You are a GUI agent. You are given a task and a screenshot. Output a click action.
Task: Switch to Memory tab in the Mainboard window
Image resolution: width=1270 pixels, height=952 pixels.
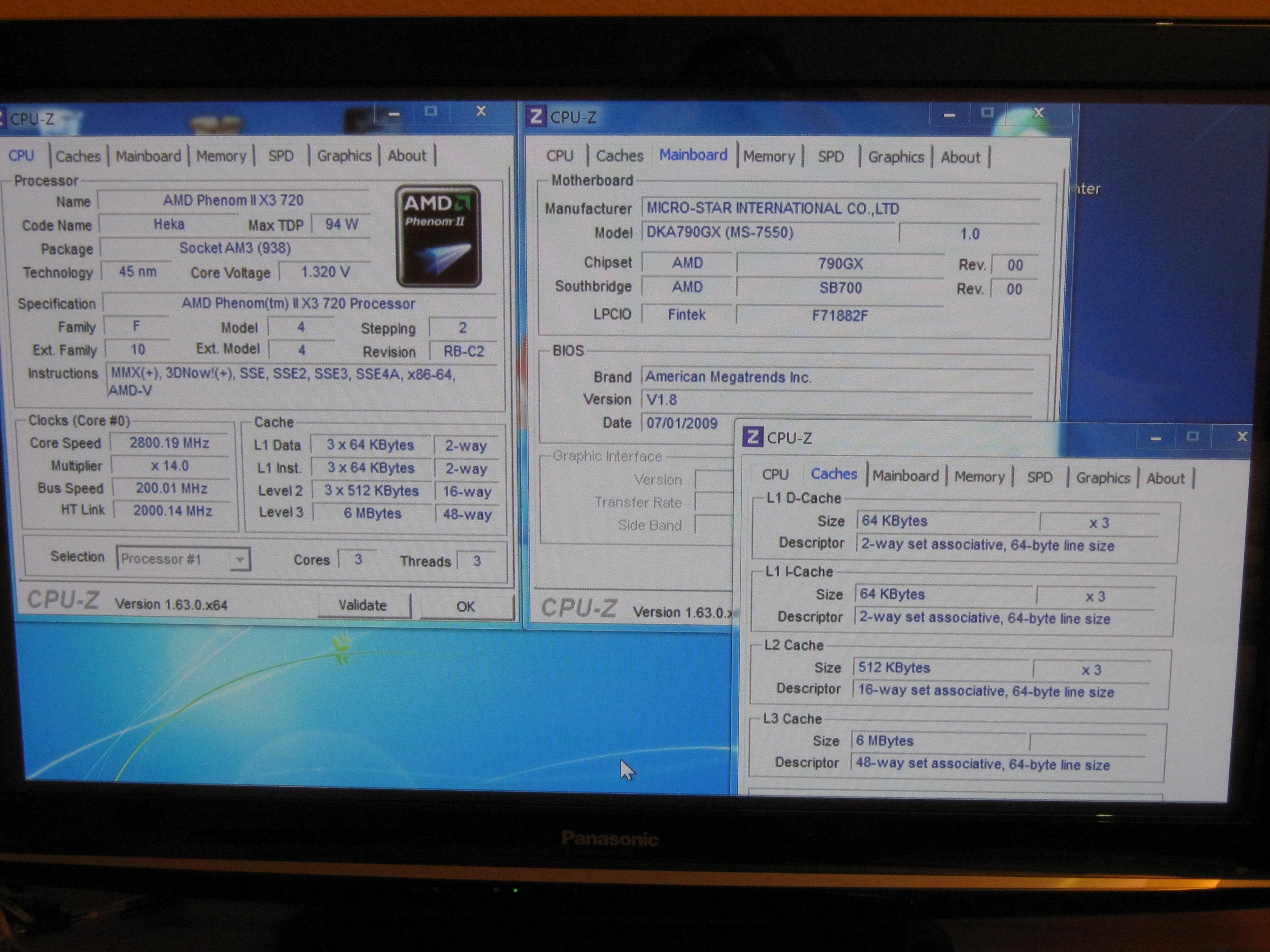tap(769, 157)
